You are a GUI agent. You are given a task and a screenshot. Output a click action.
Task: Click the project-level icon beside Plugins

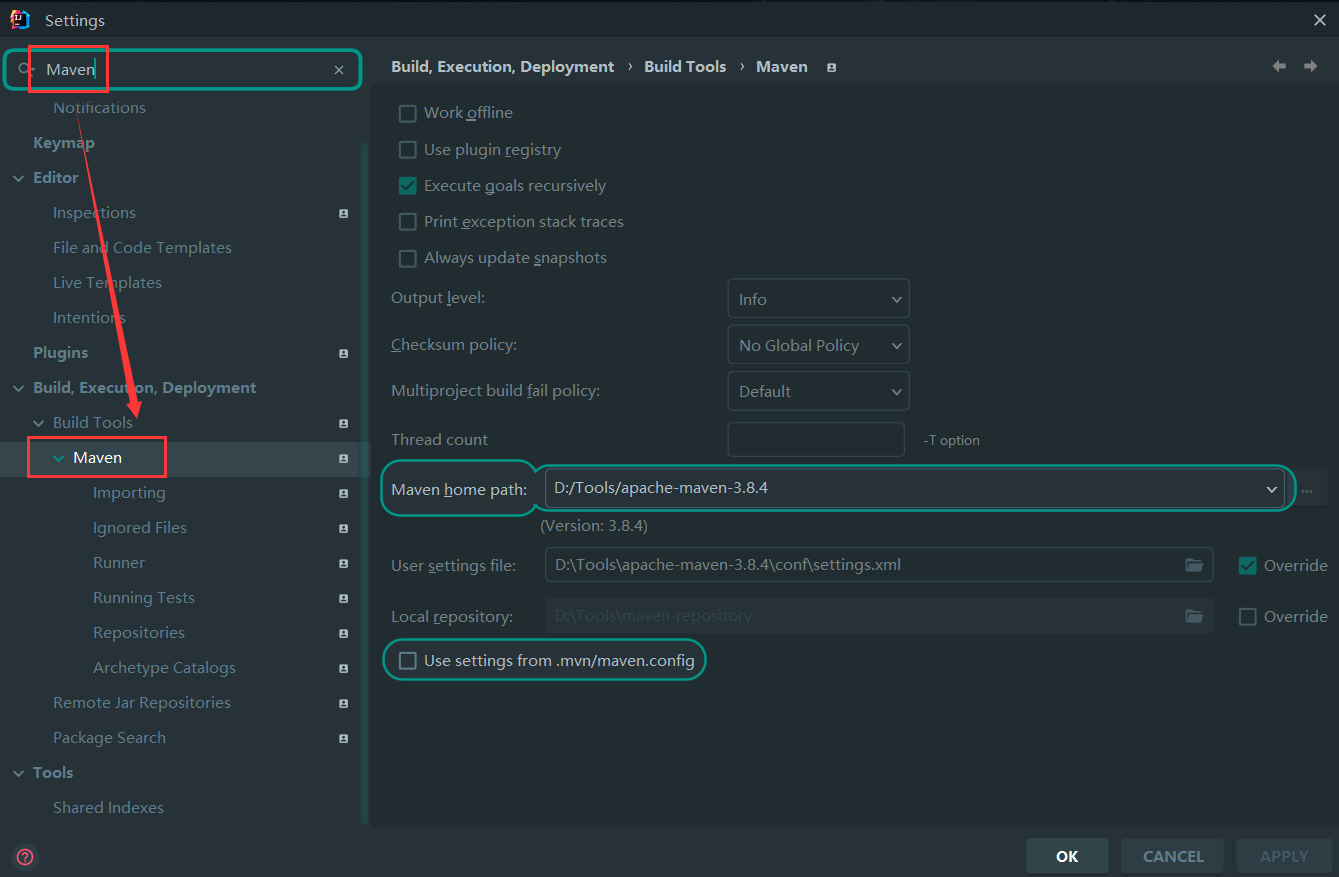(343, 353)
